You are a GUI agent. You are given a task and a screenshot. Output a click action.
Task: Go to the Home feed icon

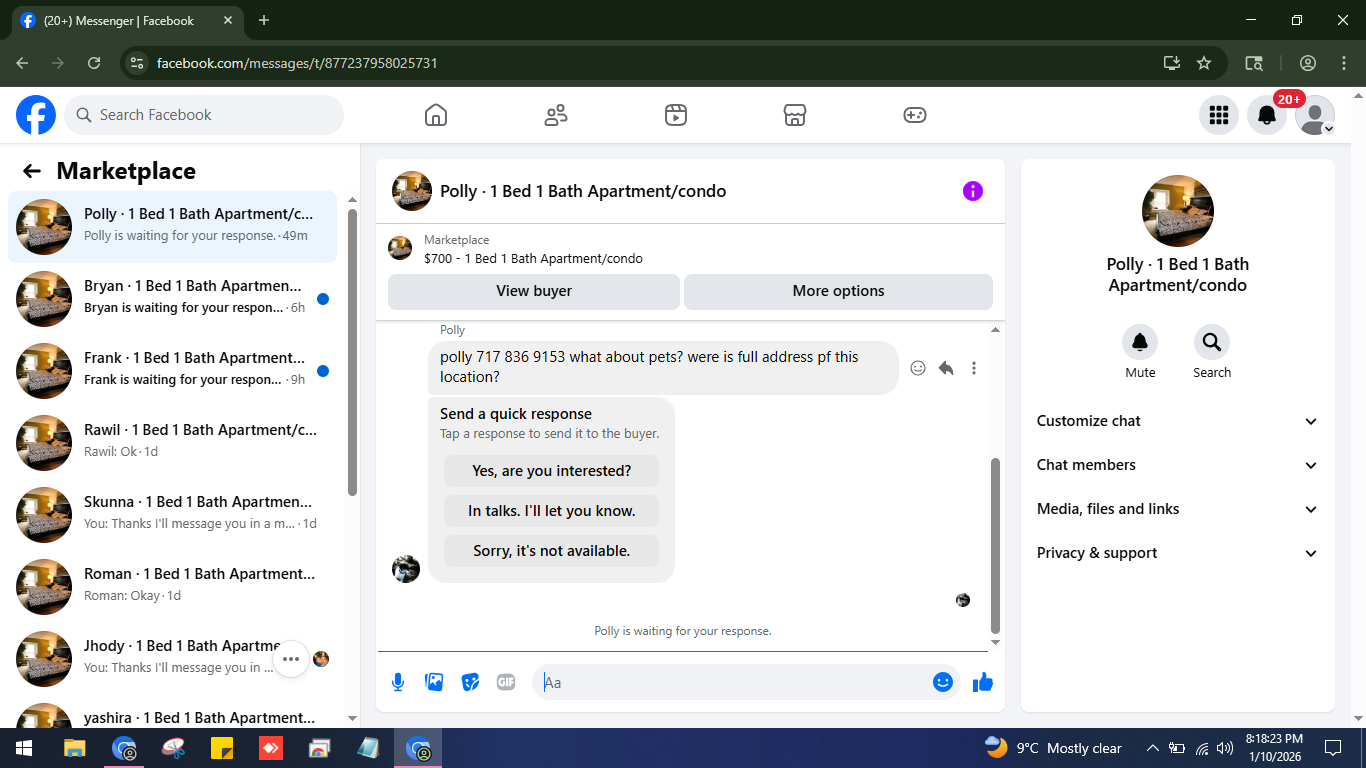pos(436,115)
